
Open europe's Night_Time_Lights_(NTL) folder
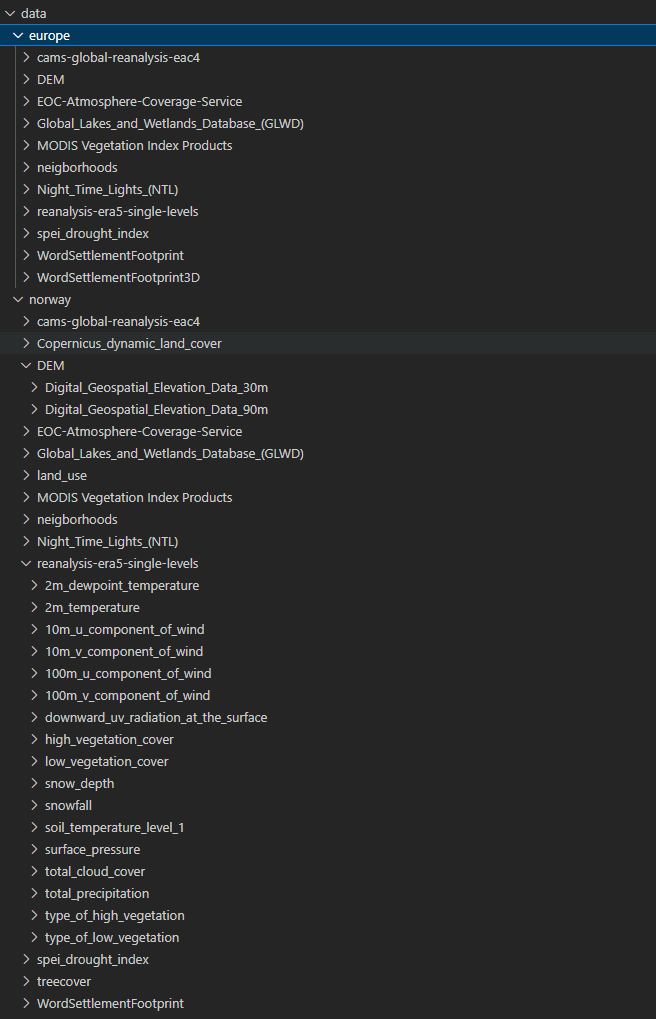tap(107, 190)
